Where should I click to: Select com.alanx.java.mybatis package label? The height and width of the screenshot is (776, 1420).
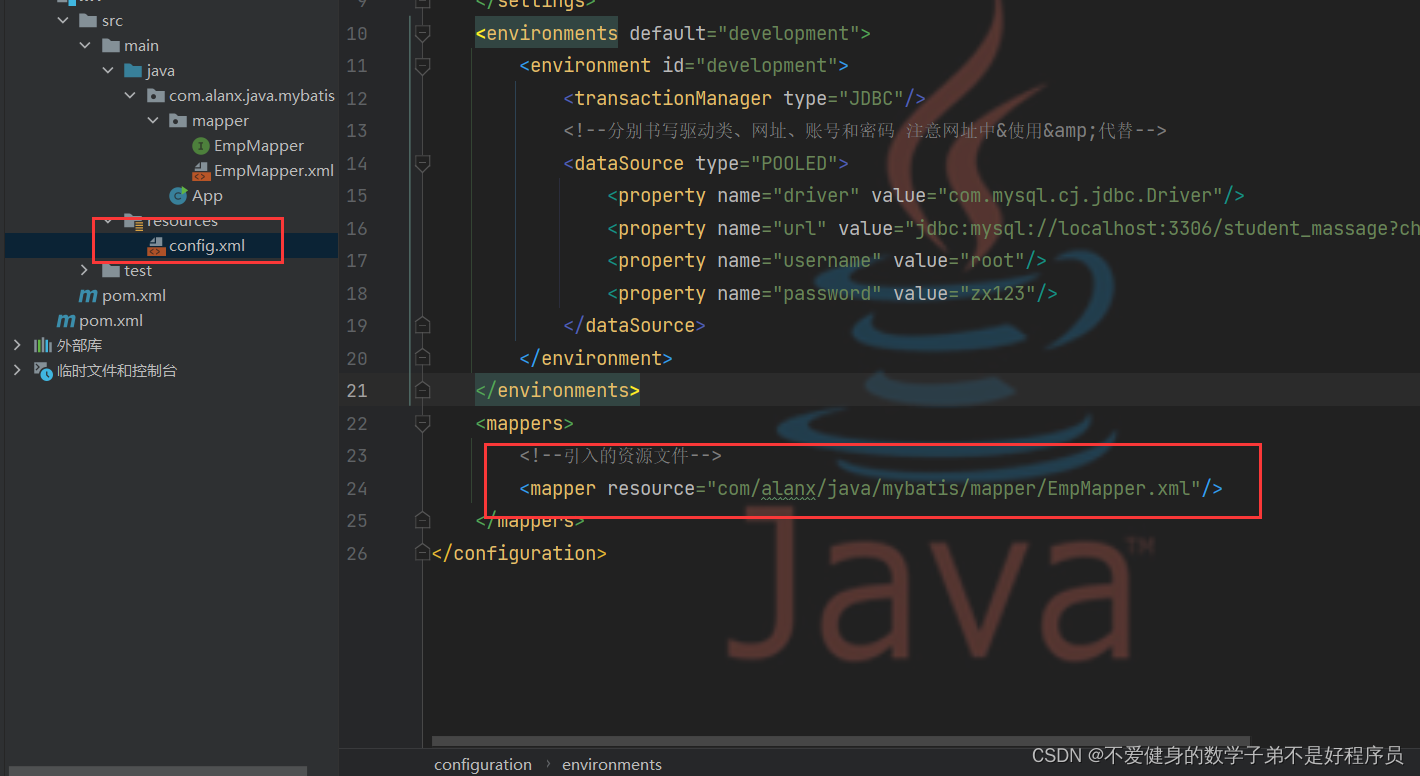252,96
